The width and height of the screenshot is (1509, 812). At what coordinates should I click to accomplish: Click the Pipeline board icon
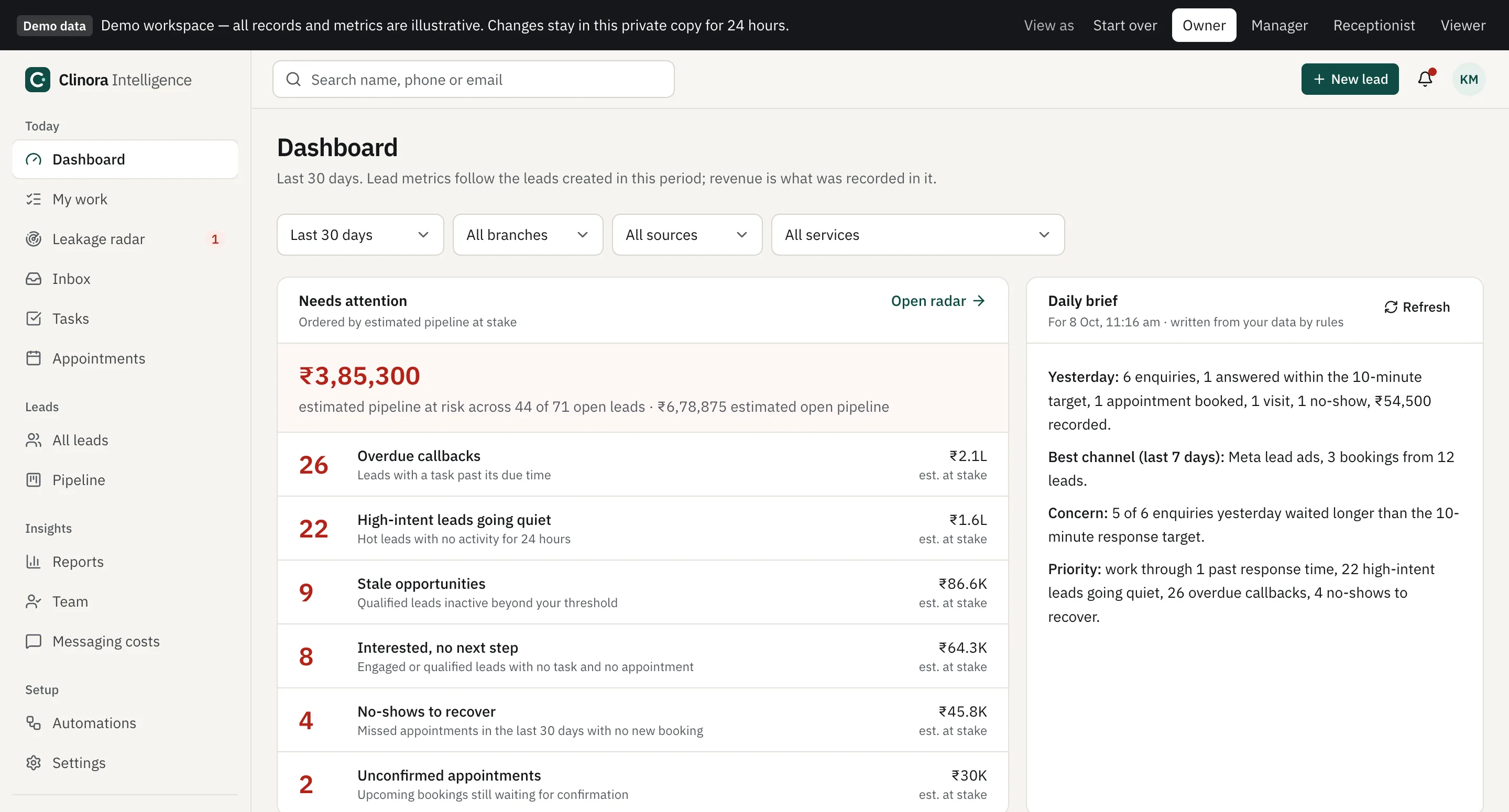(x=34, y=480)
